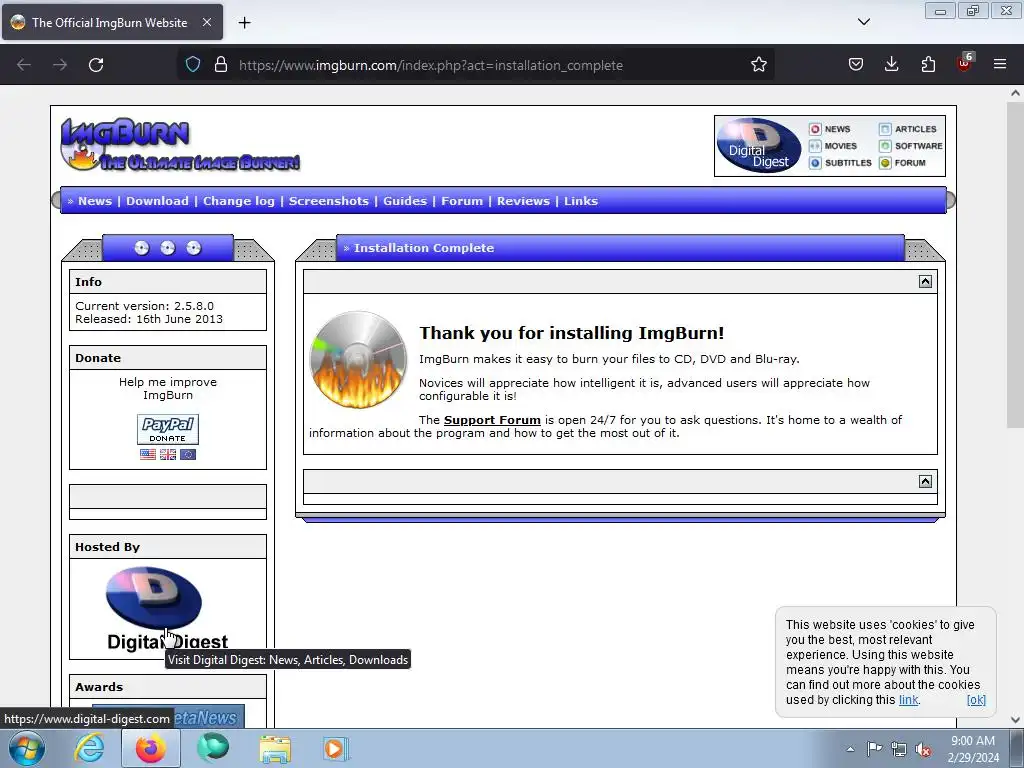This screenshot has width=1024, height=768.
Task: Open the Download page in navbar
Action: [157, 201]
